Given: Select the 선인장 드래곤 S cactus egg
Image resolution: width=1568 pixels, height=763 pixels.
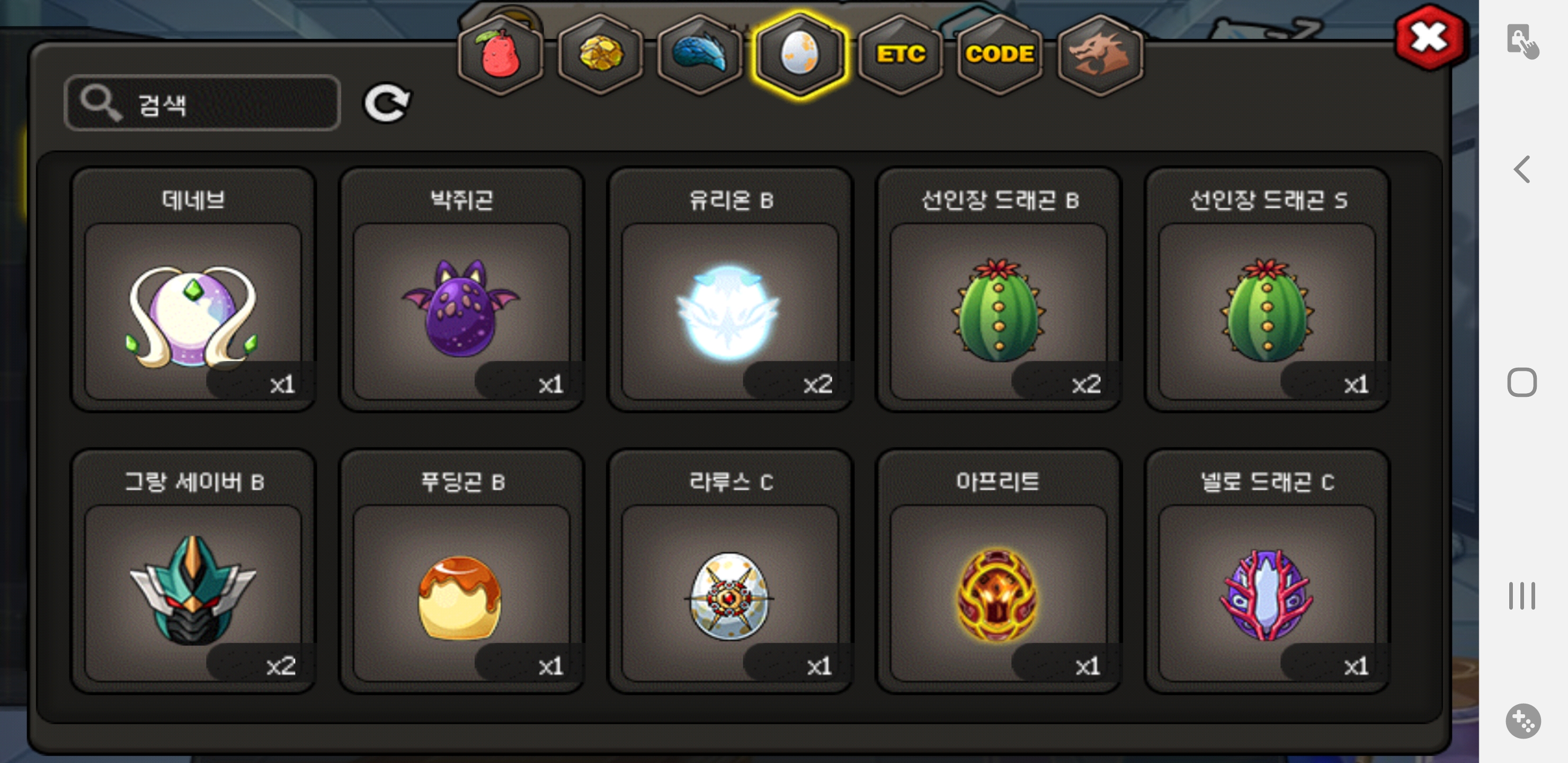Looking at the screenshot, I should pyautogui.click(x=1267, y=290).
